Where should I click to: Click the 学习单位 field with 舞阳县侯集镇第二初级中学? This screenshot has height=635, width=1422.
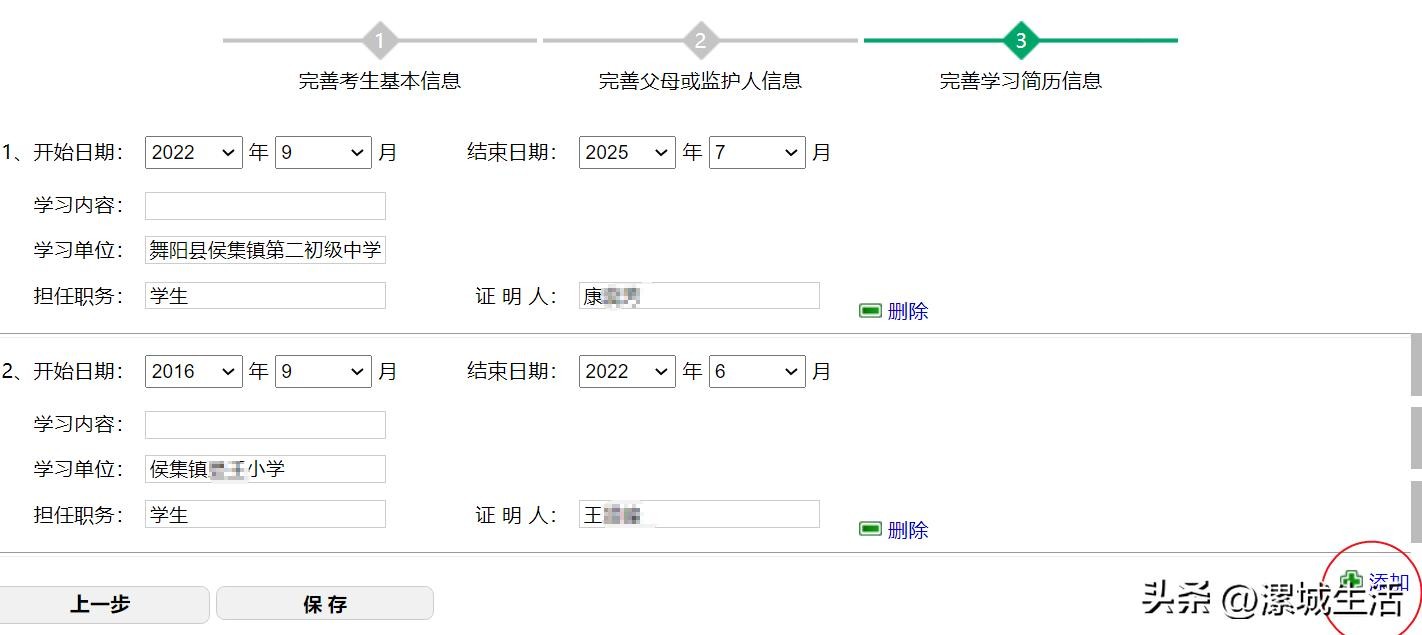[x=265, y=250]
